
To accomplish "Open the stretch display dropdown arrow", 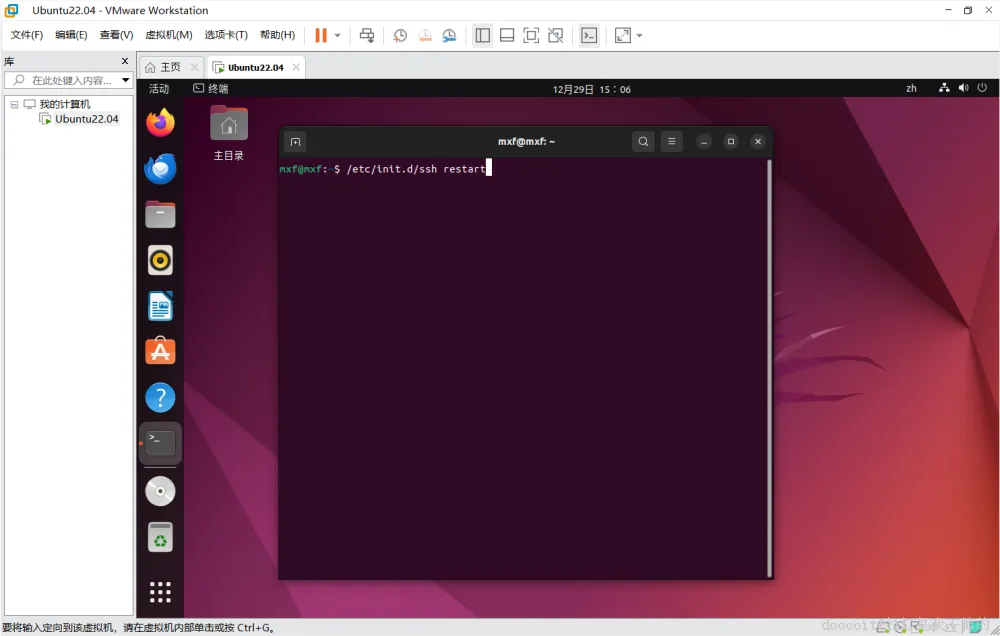I will click(640, 36).
